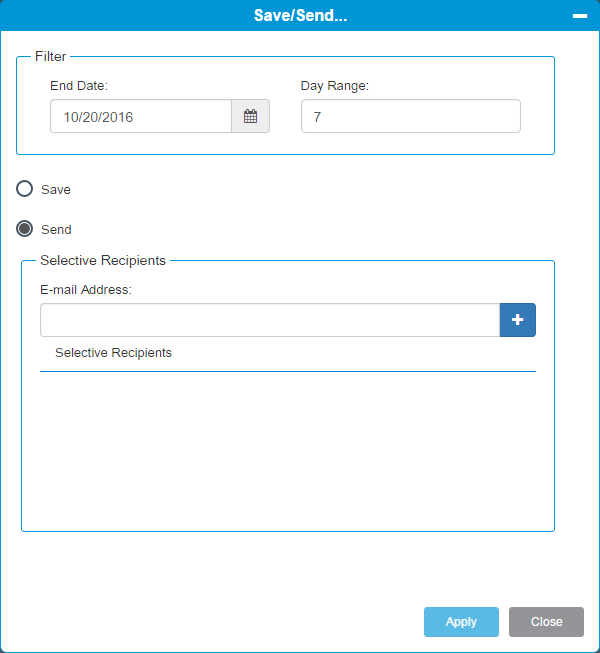The width and height of the screenshot is (600, 653).
Task: Click the Close button
Action: (546, 622)
